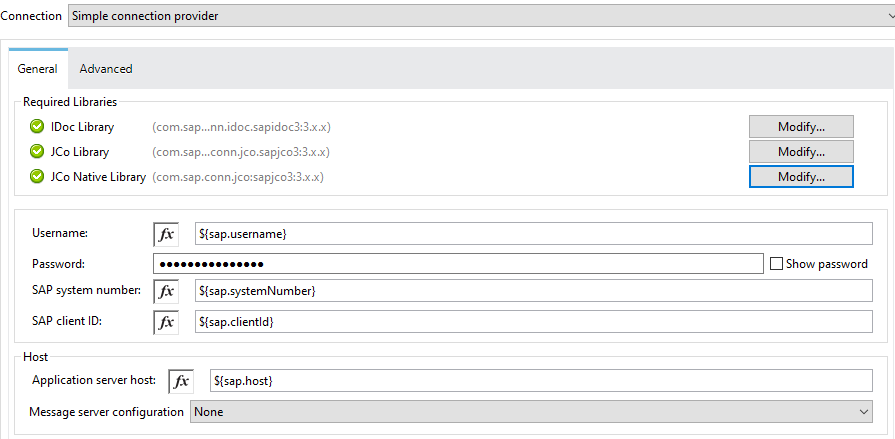Viewport: 895px width, 439px height.
Task: Select the General tab
Action: click(x=37, y=69)
